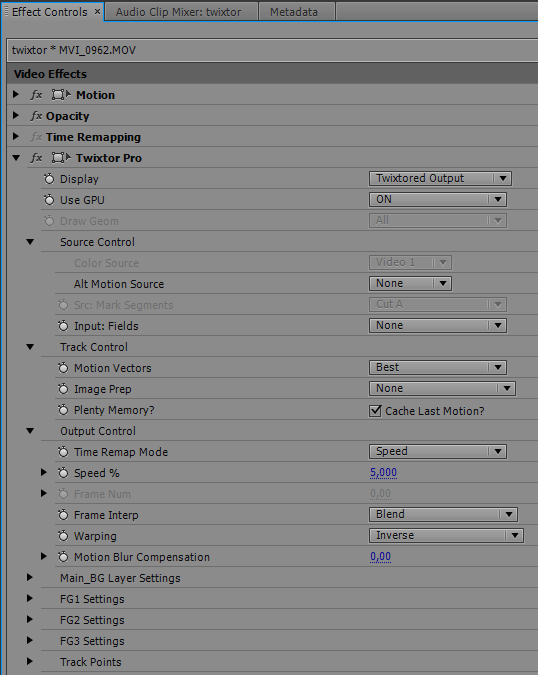The image size is (538, 675).
Task: Open the Display dropdown Twixtored Output
Action: click(x=440, y=178)
